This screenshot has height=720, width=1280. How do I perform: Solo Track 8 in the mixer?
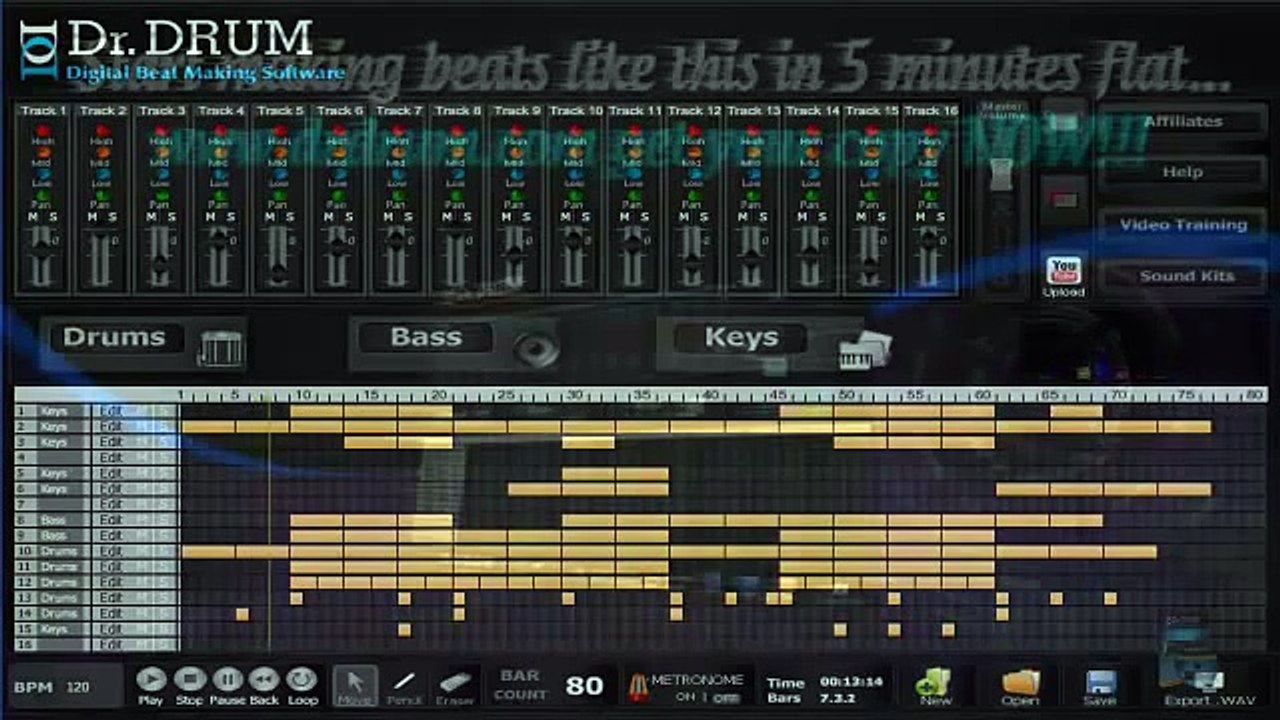coord(466,217)
